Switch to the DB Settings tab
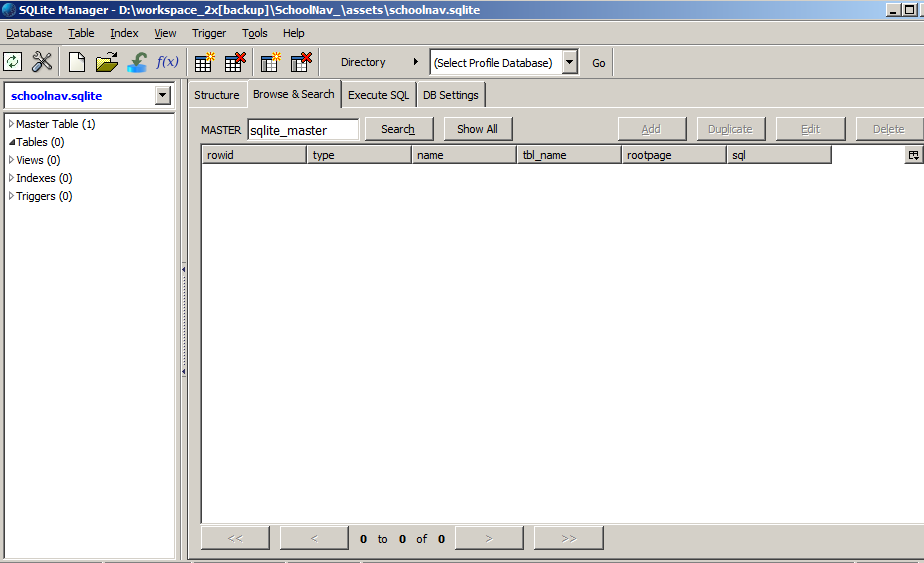This screenshot has height=563, width=924. pyautogui.click(x=451, y=95)
